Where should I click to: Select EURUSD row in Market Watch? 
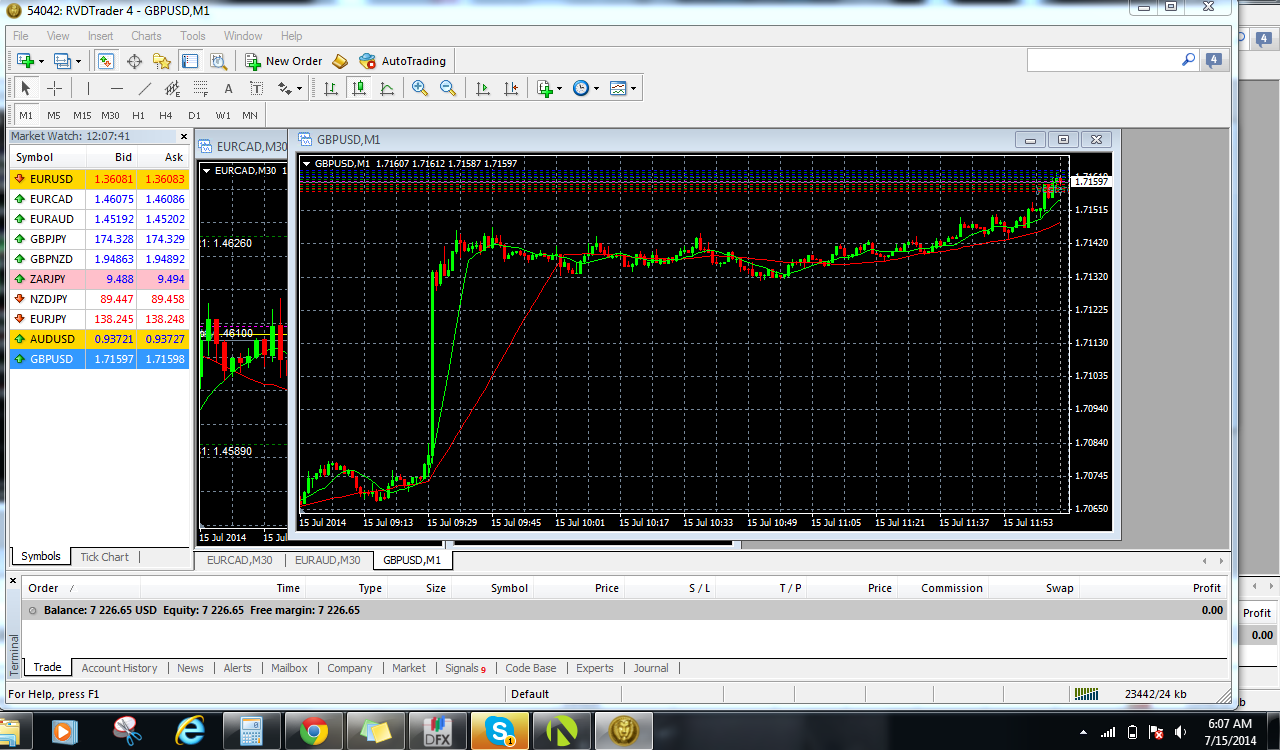pos(99,179)
